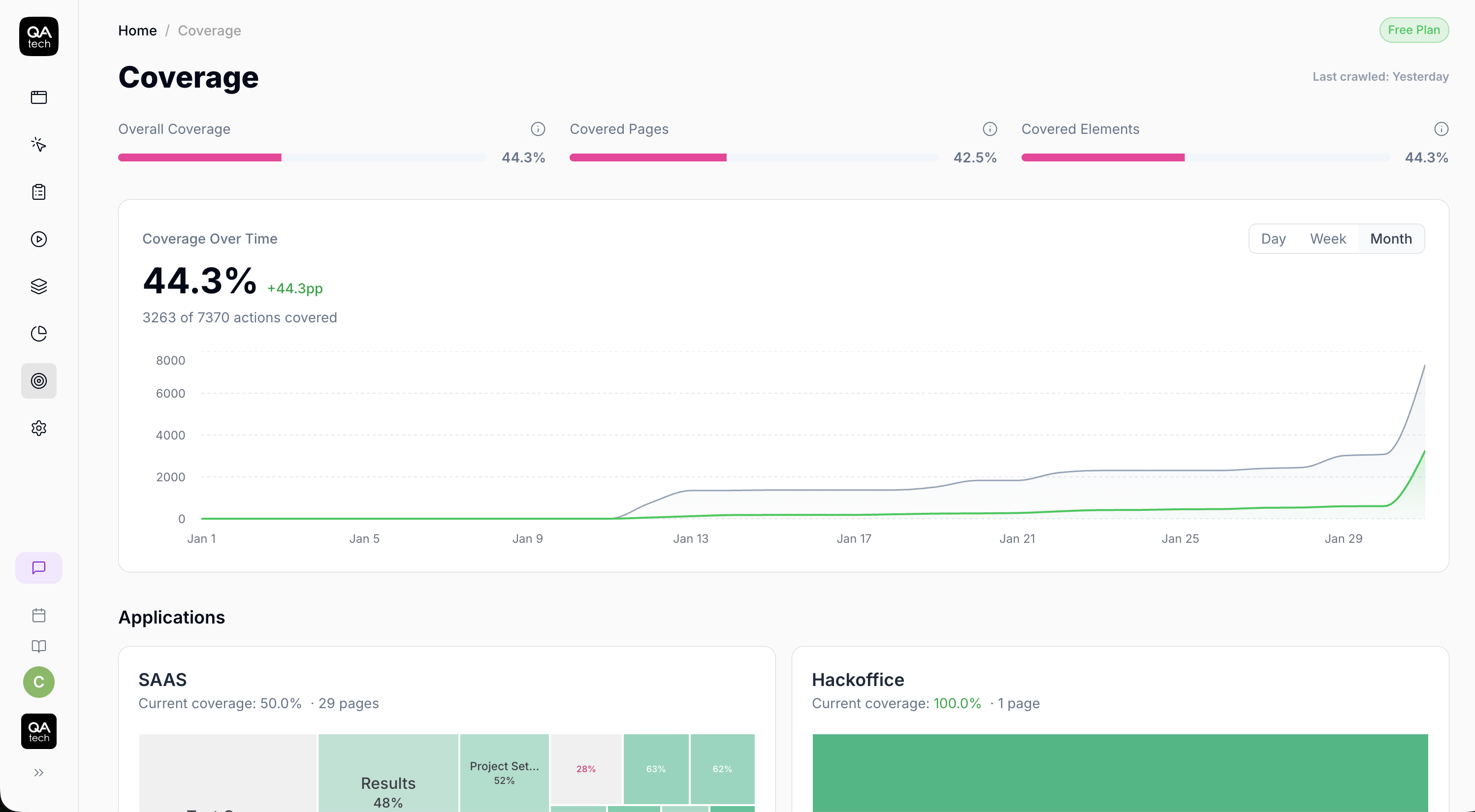The height and width of the screenshot is (812, 1475).
Task: Open the clipboard checklist sidebar icon
Action: click(x=38, y=192)
